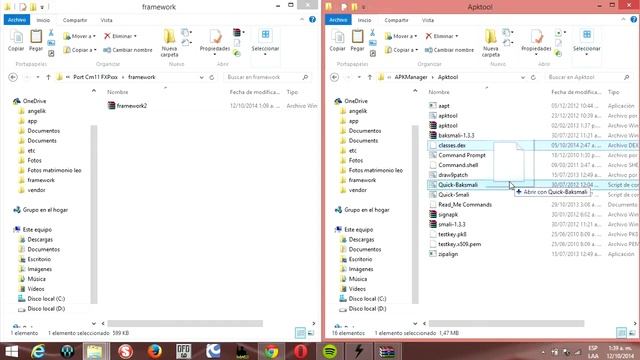Collapse the ribbon in framework window
This screenshot has width=640, height=360.
click(x=302, y=20)
